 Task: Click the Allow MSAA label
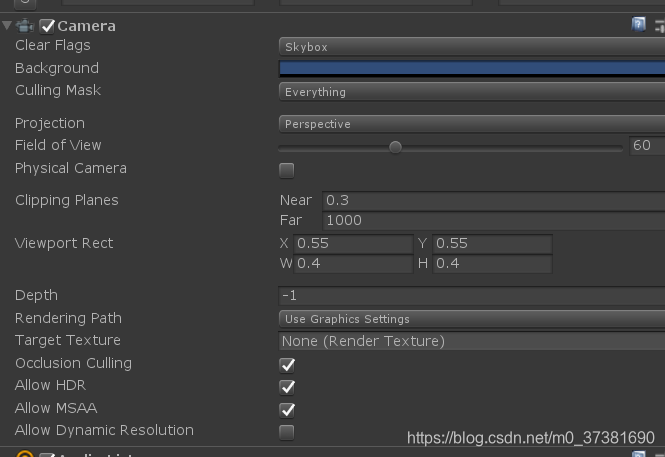coord(56,408)
